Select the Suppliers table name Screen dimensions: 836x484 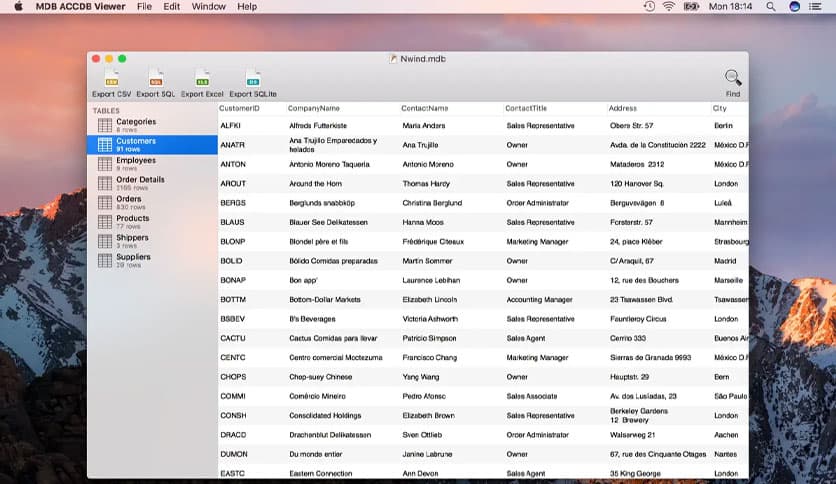134,256
